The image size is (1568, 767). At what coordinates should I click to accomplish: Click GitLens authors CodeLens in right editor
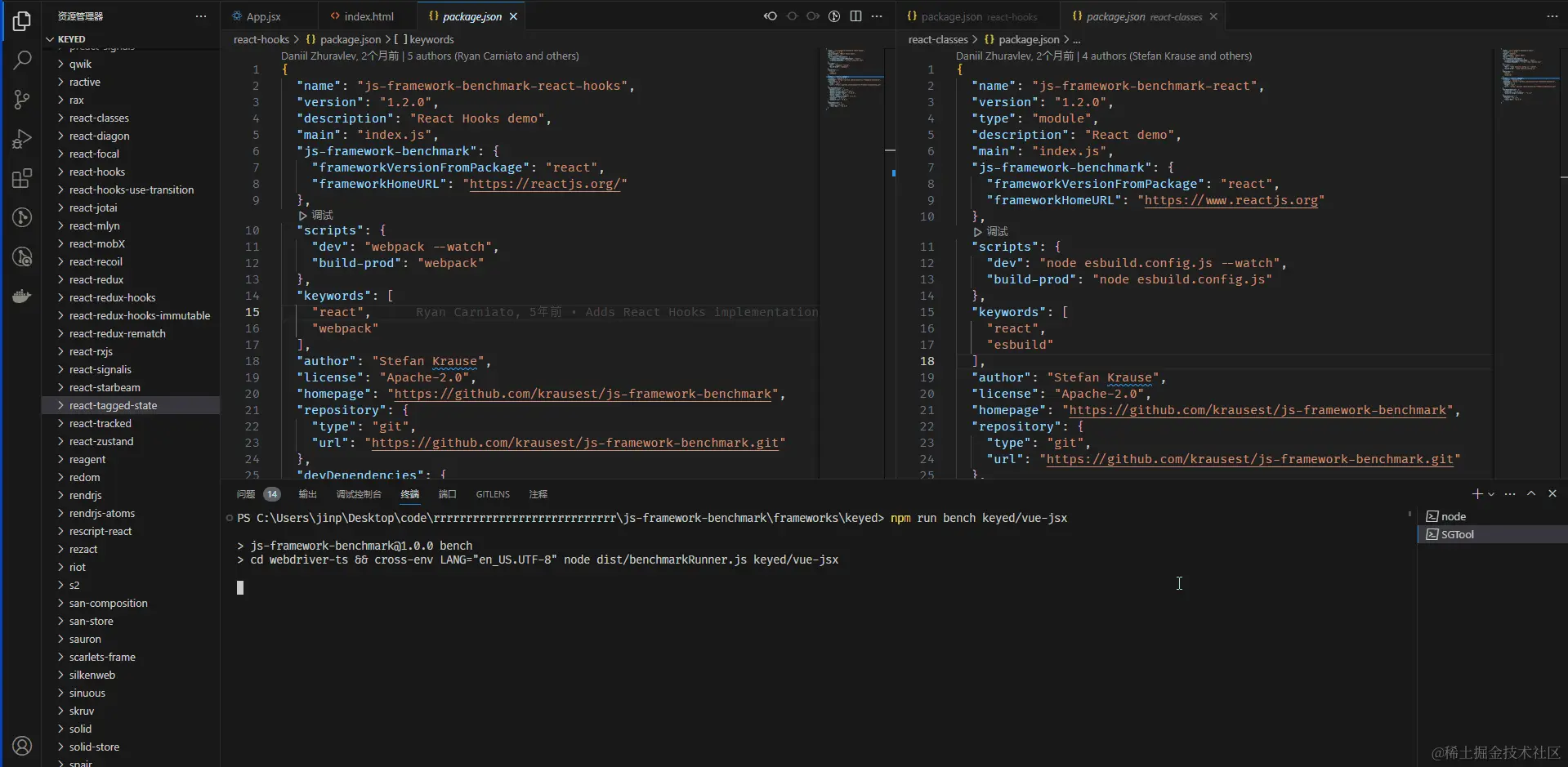pyautogui.click(x=1167, y=56)
